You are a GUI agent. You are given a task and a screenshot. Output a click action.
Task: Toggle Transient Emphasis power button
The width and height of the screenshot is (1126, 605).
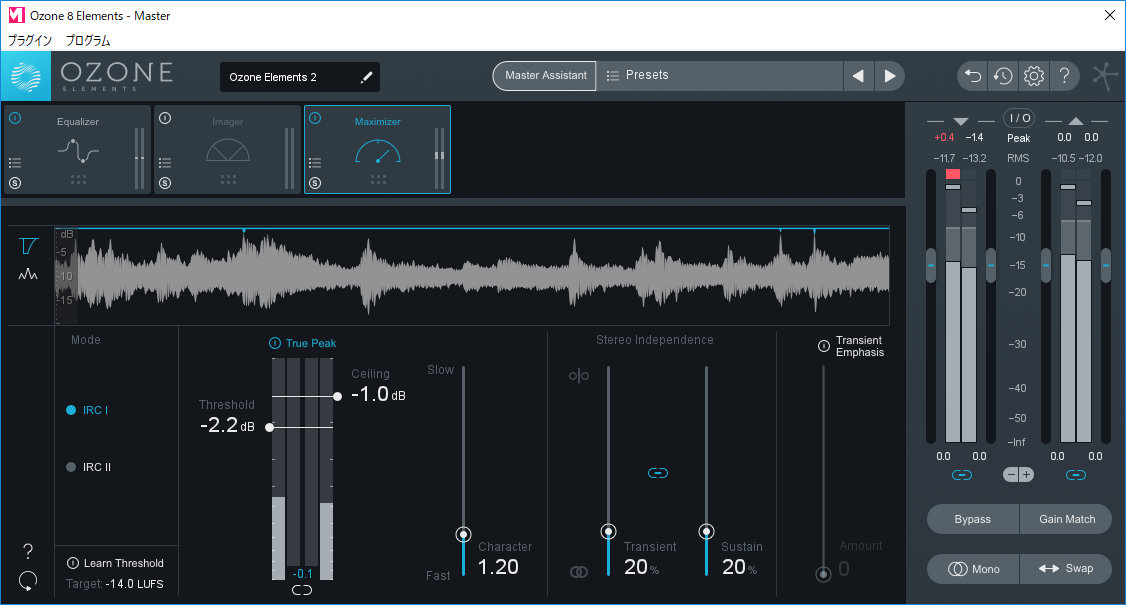point(824,346)
